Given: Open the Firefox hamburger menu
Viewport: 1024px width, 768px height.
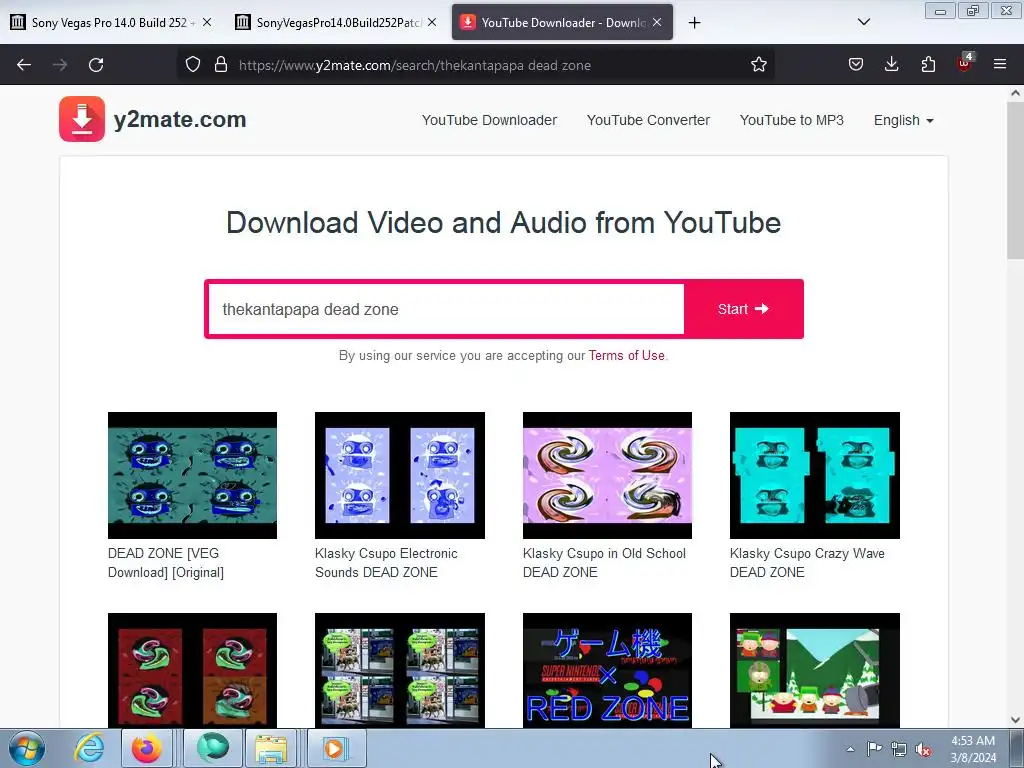Looking at the screenshot, I should click(x=999, y=64).
